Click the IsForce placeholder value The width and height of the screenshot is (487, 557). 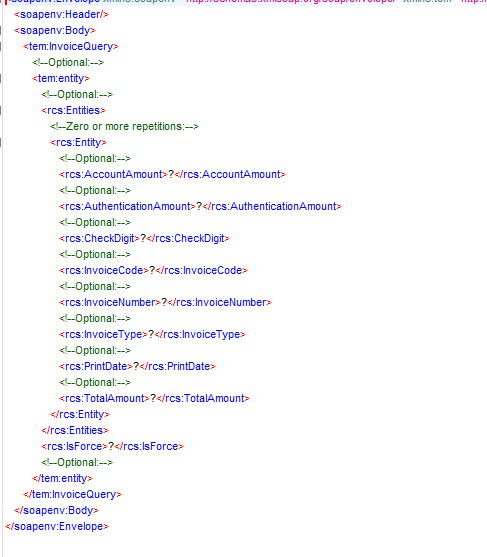pos(111,446)
